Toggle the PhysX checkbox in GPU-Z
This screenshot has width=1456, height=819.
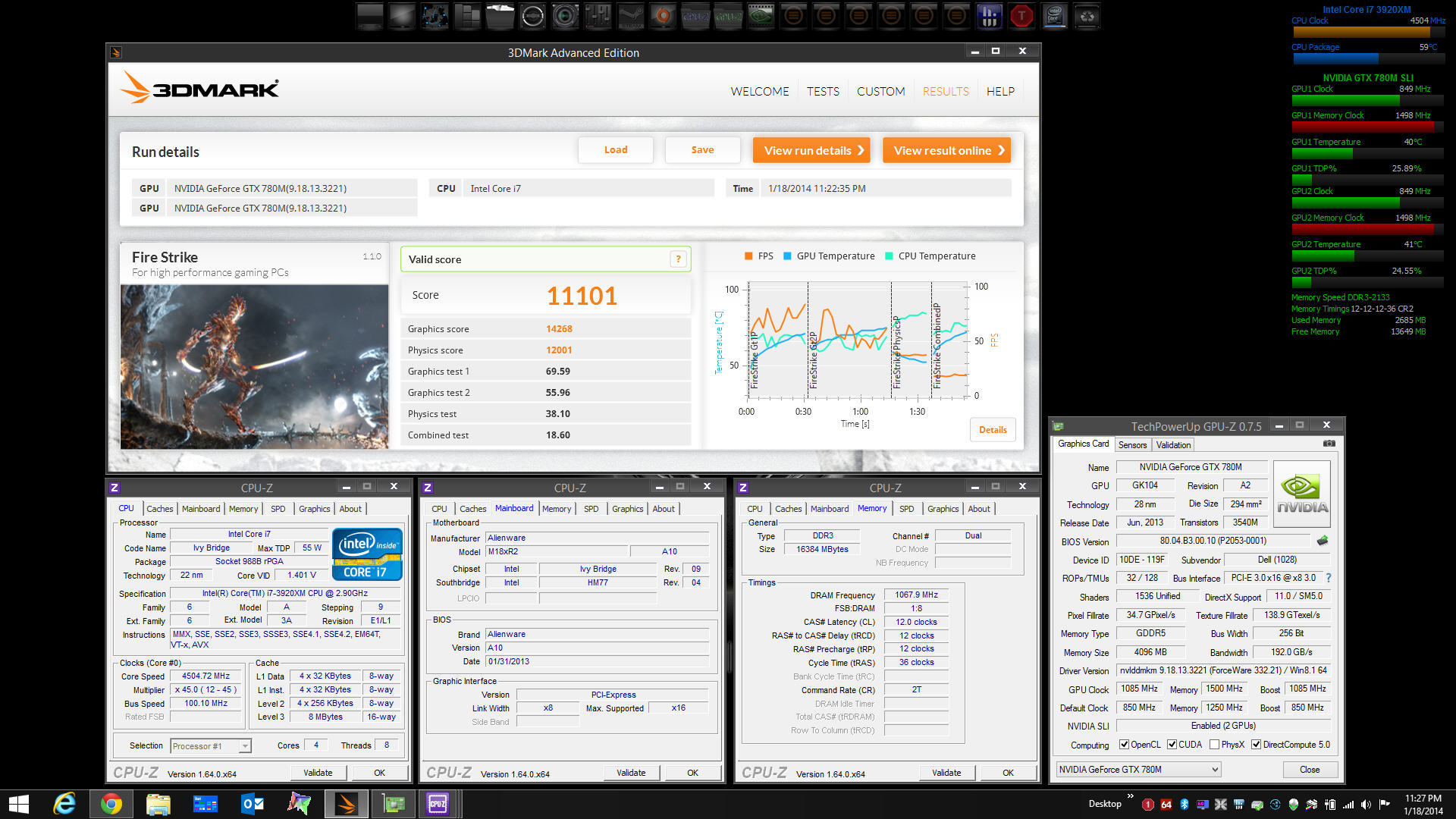1214,745
